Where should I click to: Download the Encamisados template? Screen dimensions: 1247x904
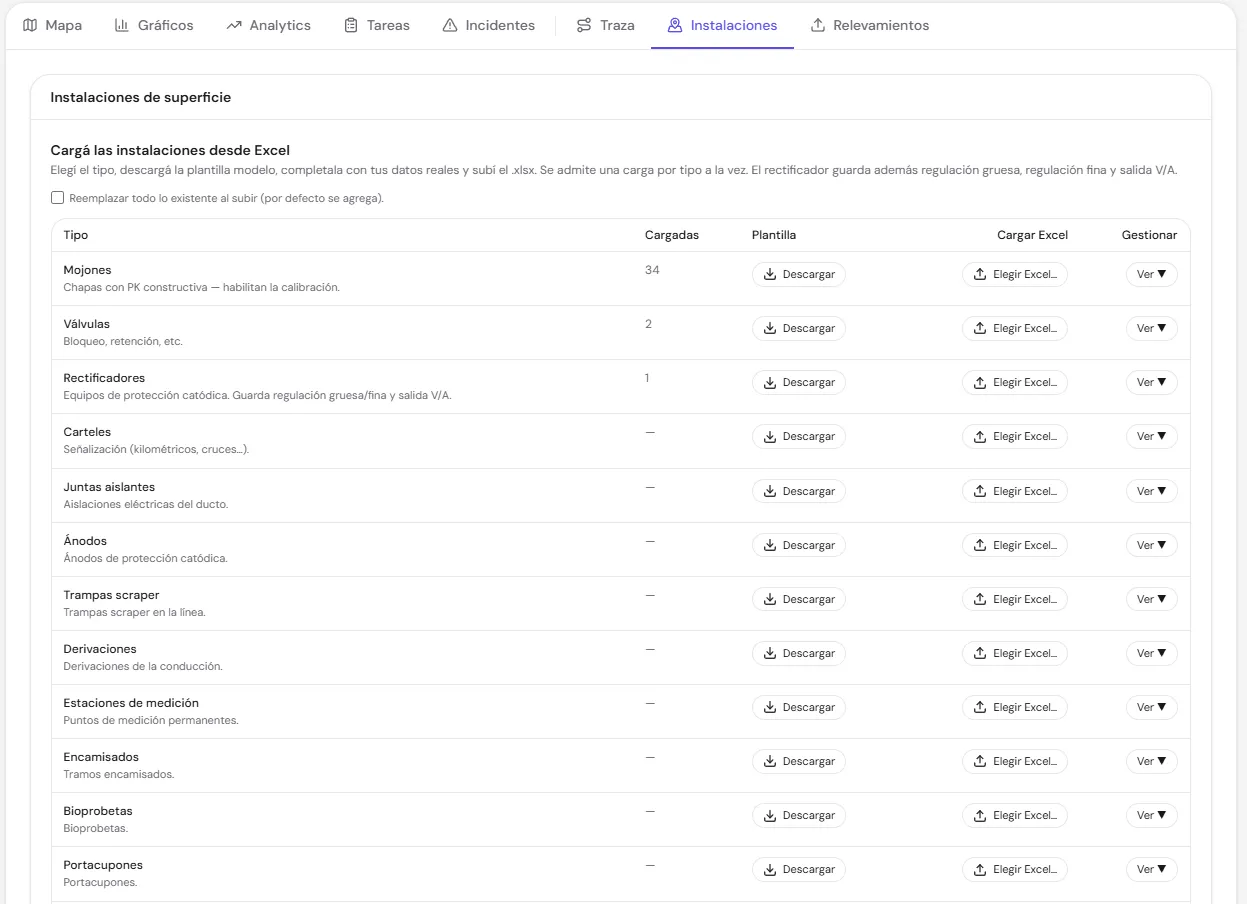click(799, 761)
